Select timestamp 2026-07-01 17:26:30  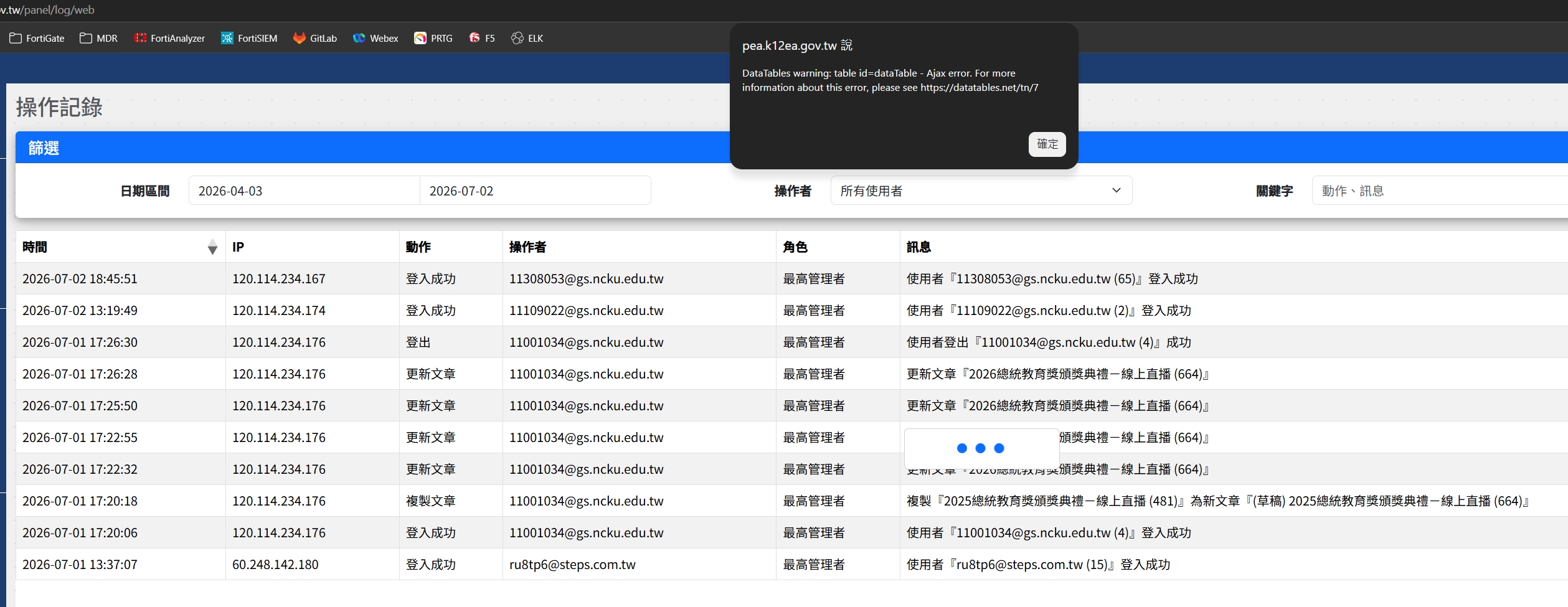(80, 342)
